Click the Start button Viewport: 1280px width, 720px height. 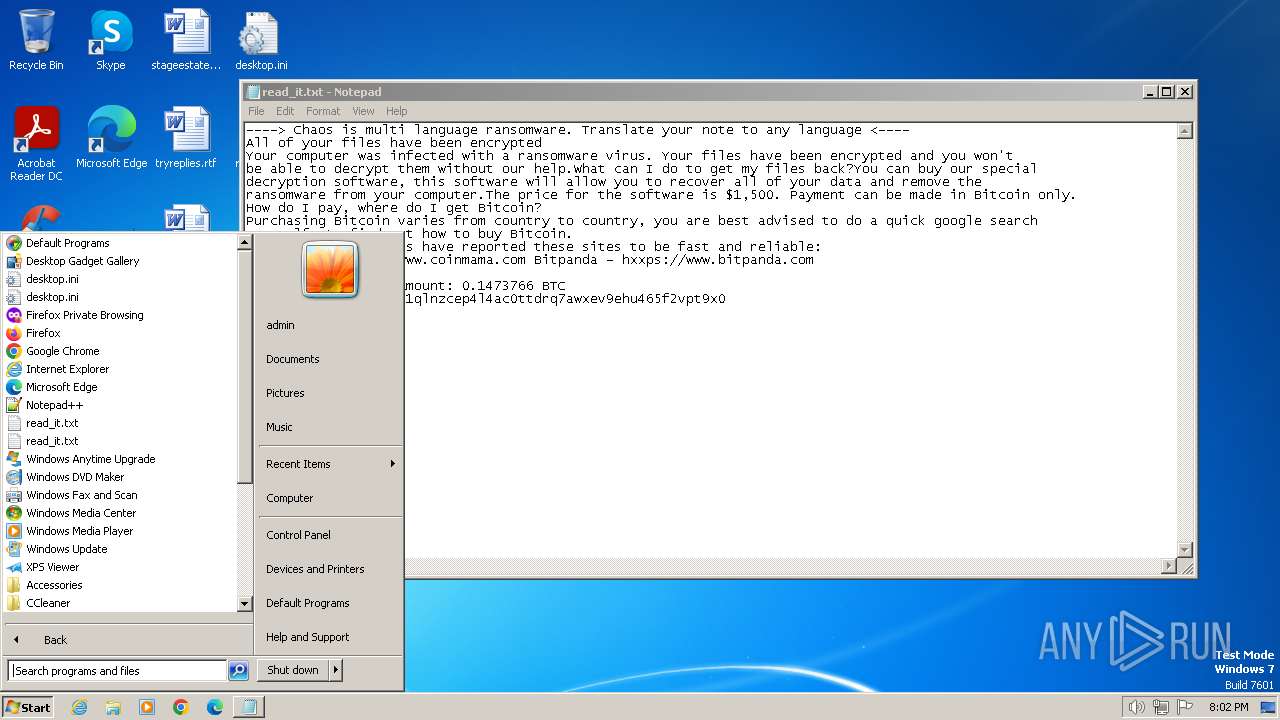click(x=28, y=707)
